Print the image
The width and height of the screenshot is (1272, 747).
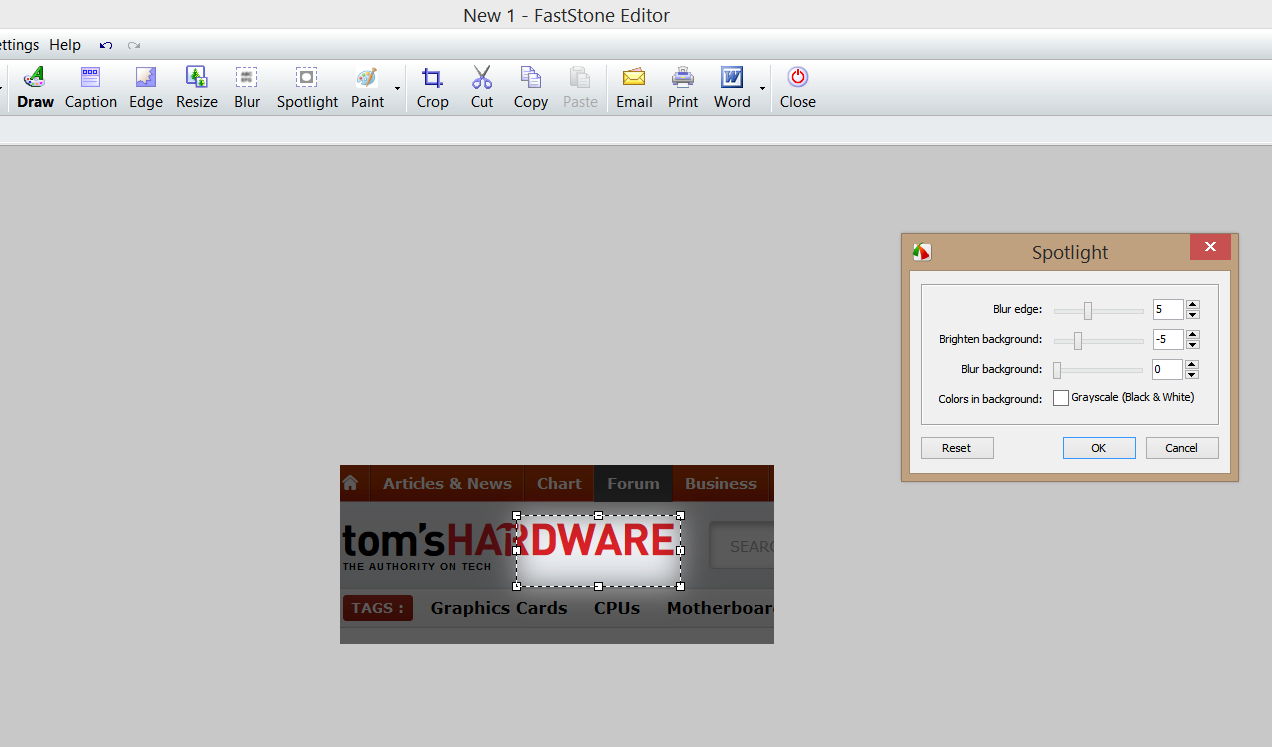683,88
